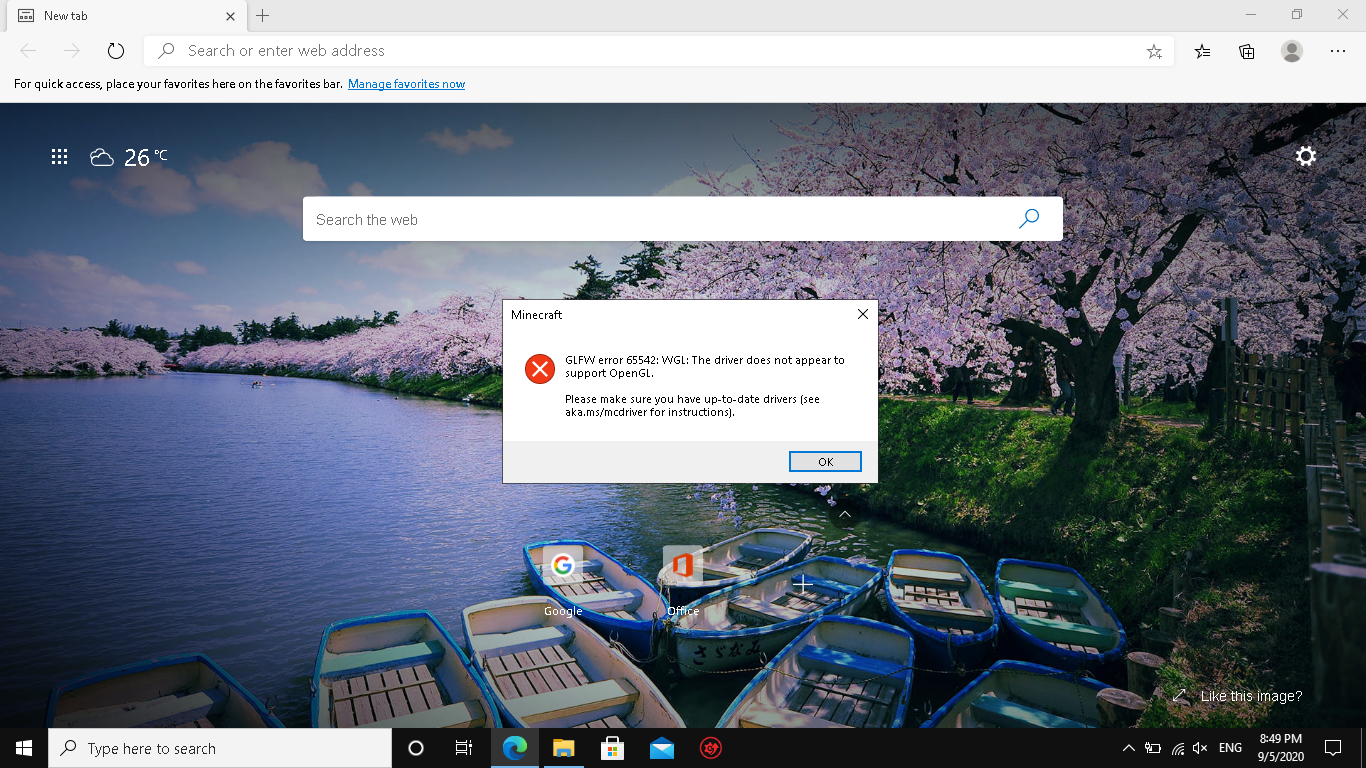Viewport: 1366px width, 768px height.
Task: Go forward in Edge browser
Action: tap(71, 51)
